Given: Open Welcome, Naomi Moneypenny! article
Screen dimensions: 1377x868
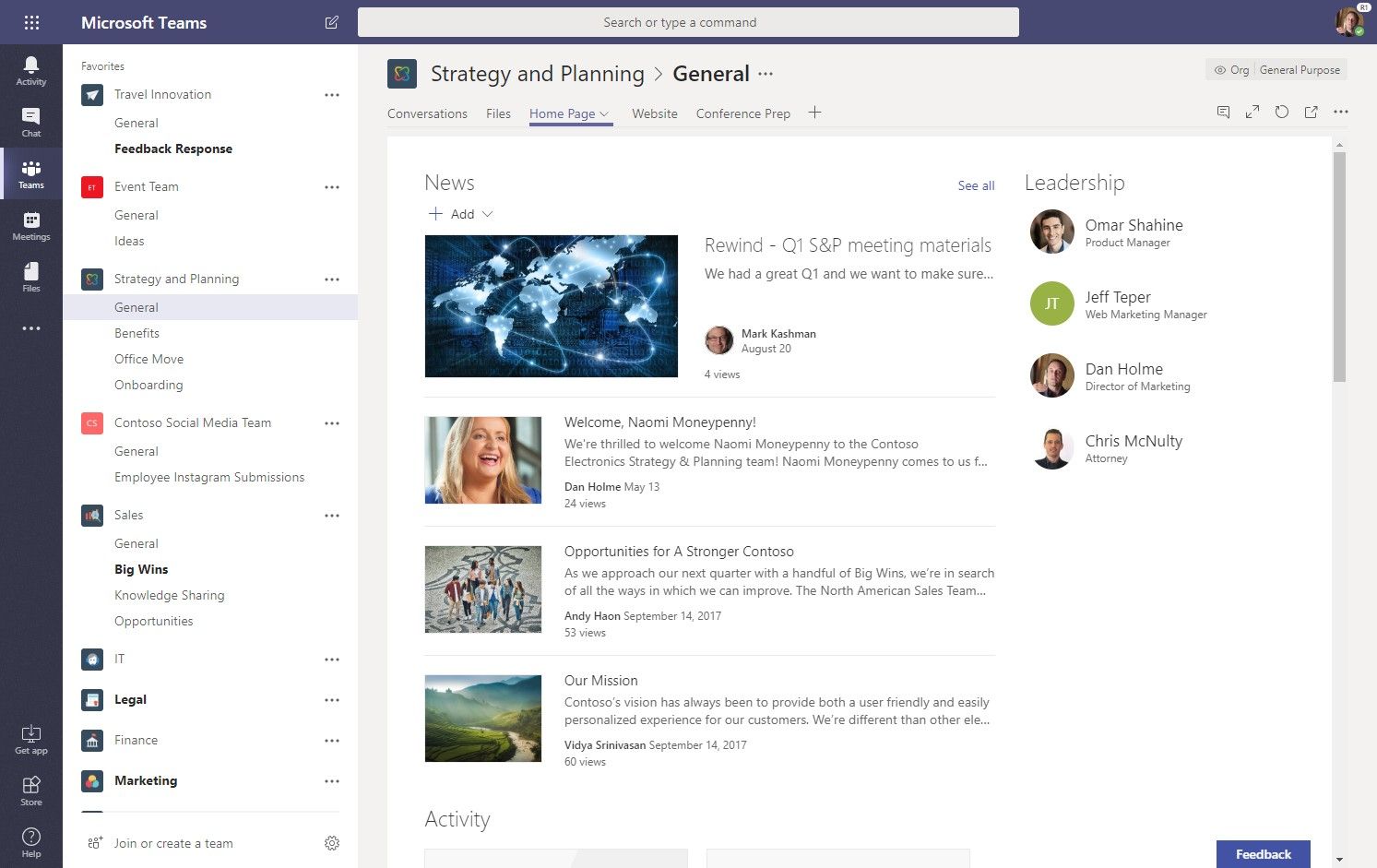Looking at the screenshot, I should (660, 422).
